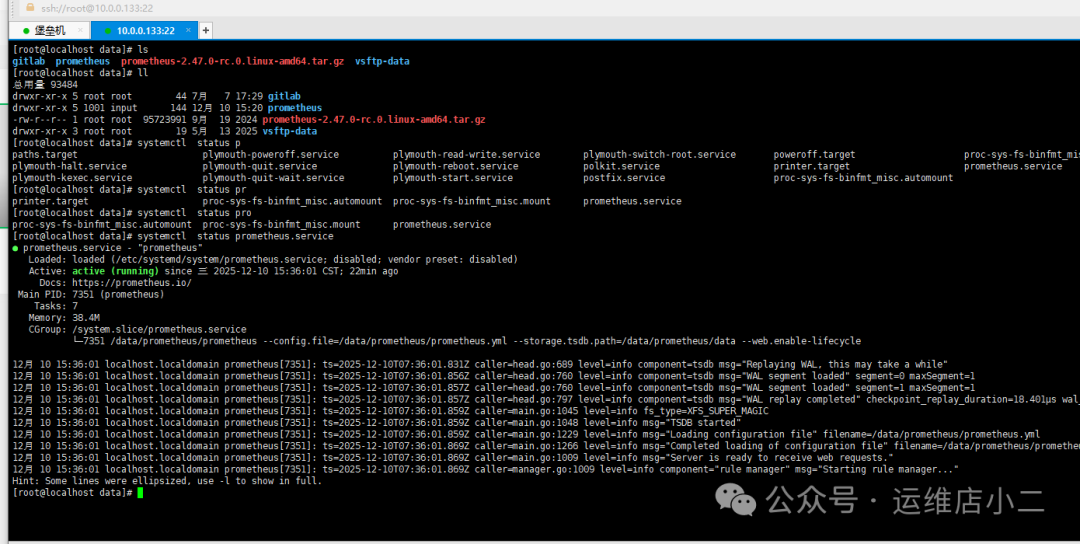This screenshot has height=544, width=1080.
Task: Close the 10.0.0.133:22 tab
Action: (x=189, y=30)
